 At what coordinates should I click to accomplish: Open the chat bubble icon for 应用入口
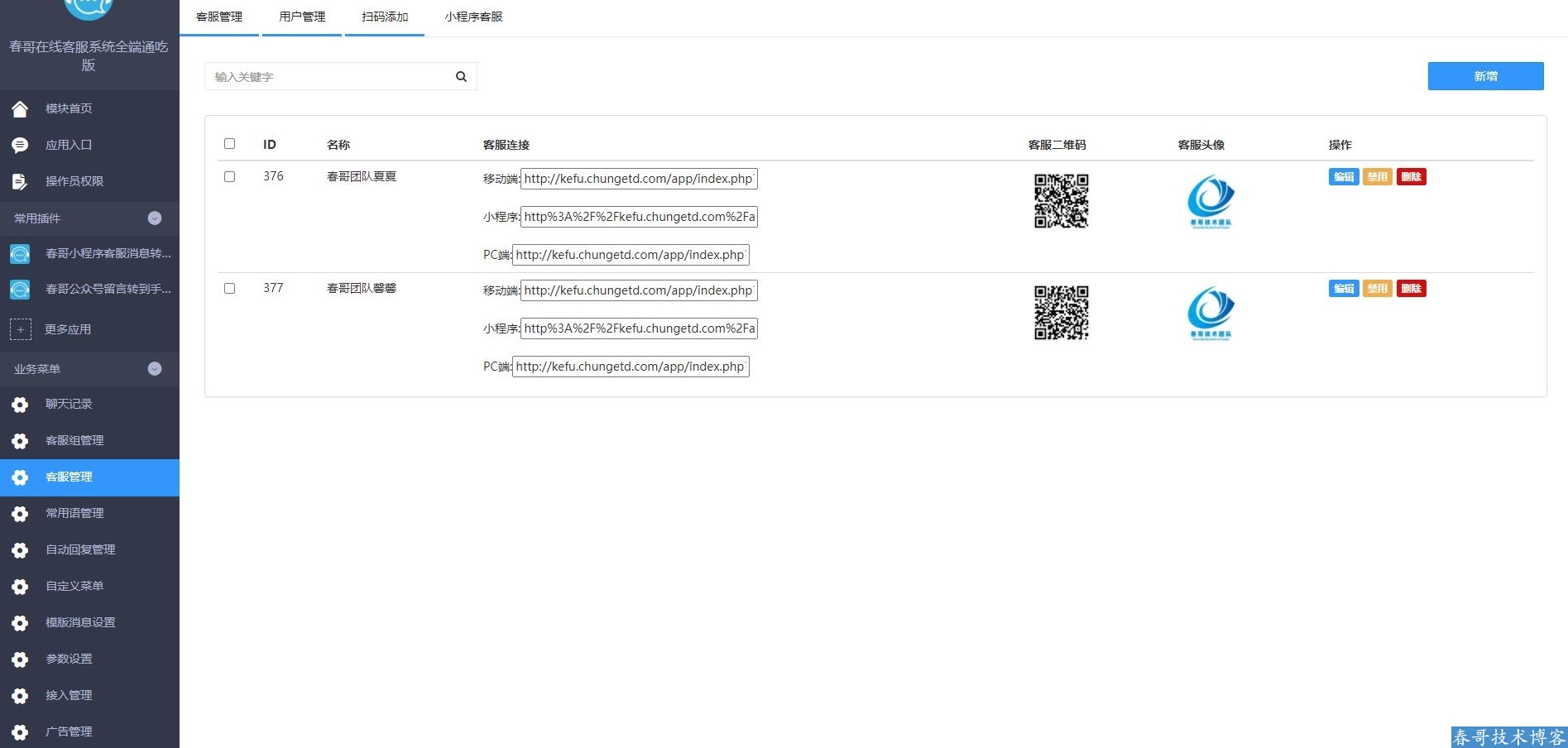pyautogui.click(x=20, y=145)
